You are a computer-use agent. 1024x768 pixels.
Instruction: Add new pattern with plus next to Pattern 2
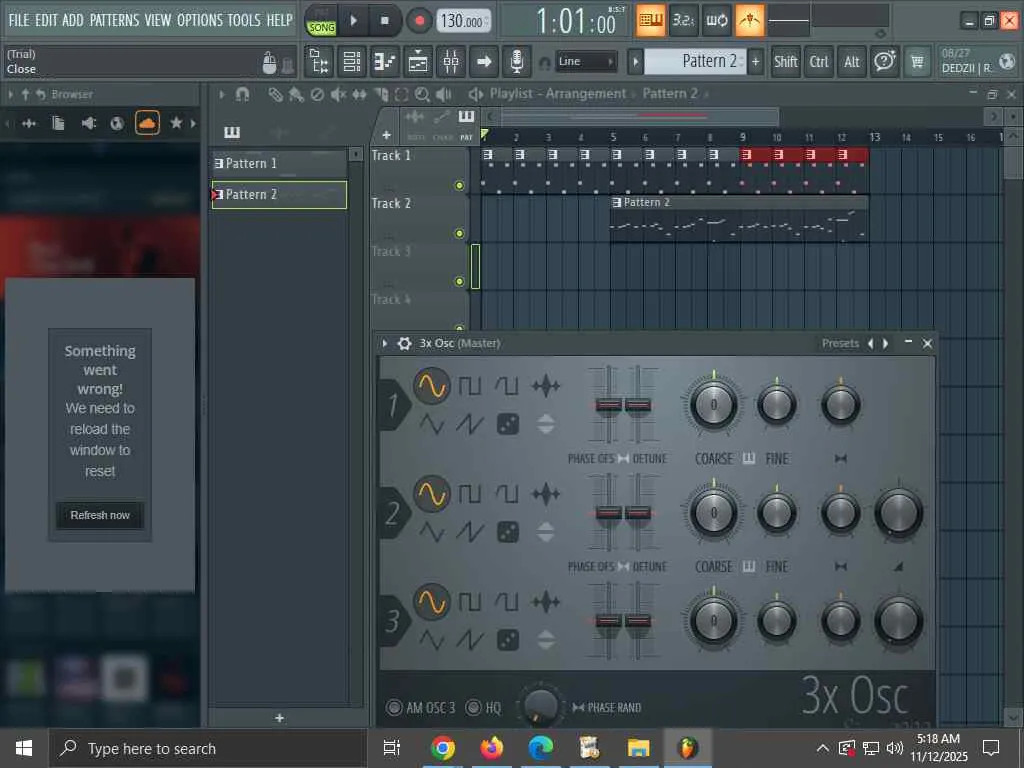(x=756, y=62)
